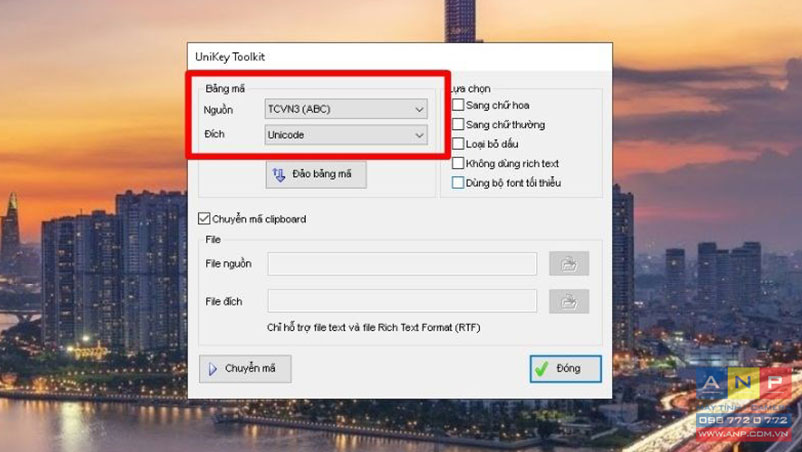802x452 pixels.
Task: Click the Chuyển mã button
Action: point(246,369)
